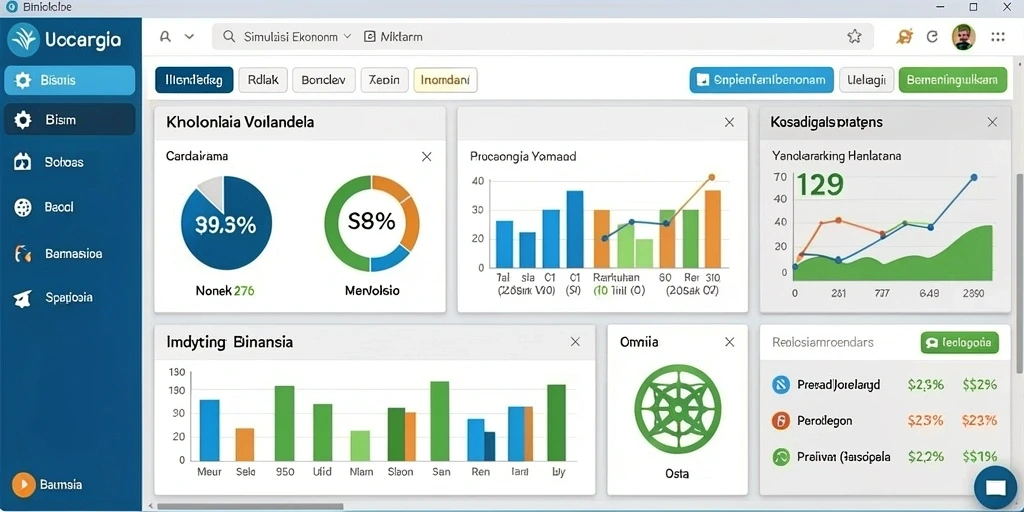Image resolution: width=1024 pixels, height=512 pixels.
Task: Click the Uccargio logo icon
Action: (x=24, y=39)
